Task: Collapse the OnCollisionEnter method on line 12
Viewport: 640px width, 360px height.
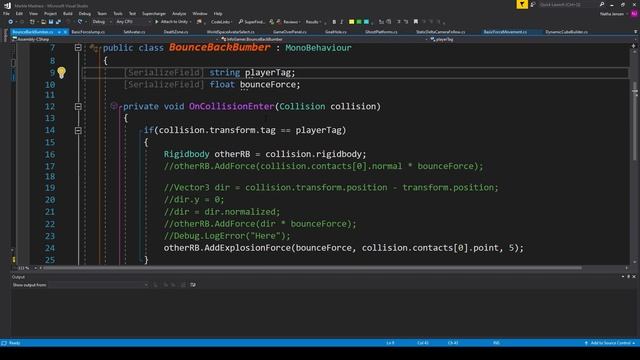Action: click(78, 107)
